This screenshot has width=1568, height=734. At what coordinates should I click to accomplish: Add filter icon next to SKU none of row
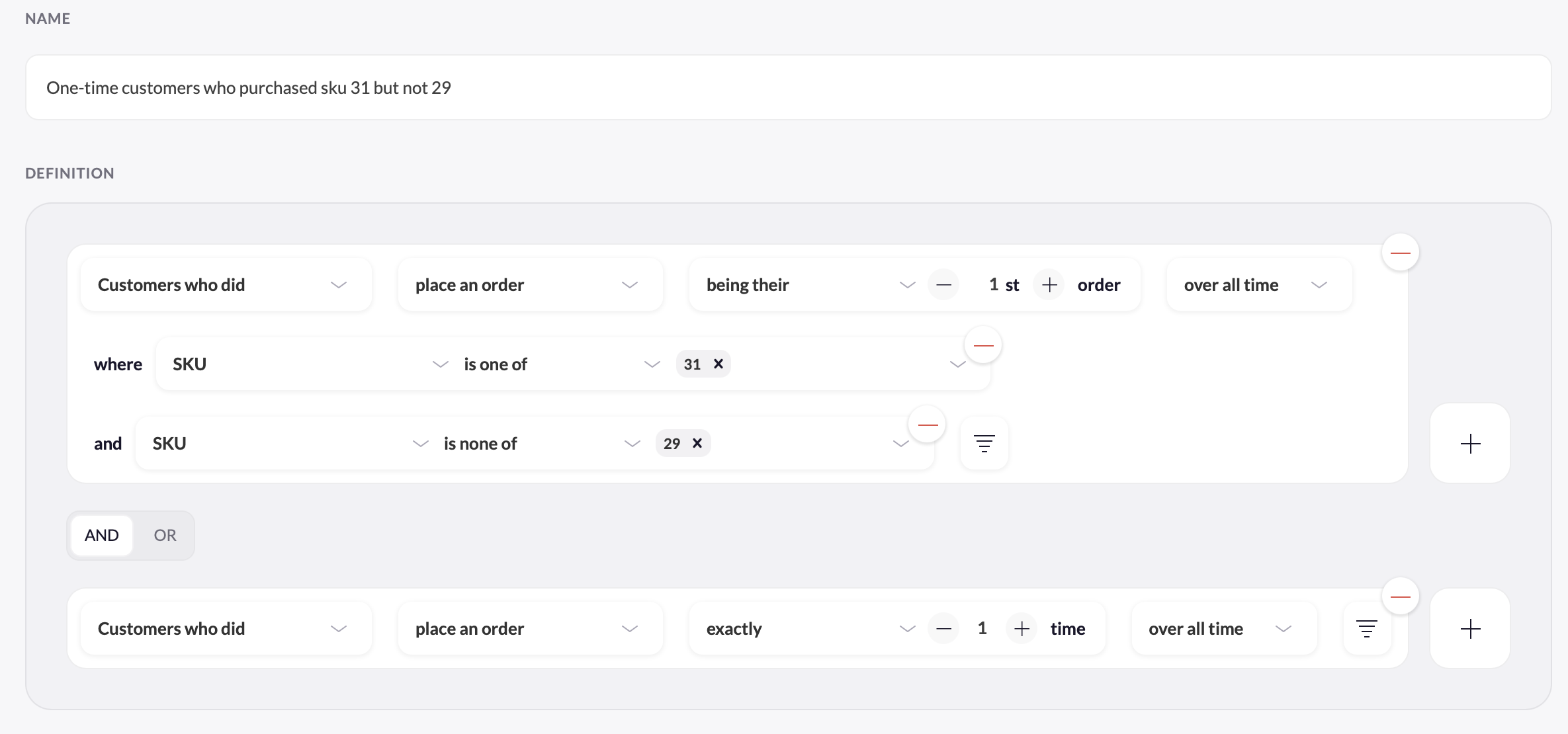point(984,443)
